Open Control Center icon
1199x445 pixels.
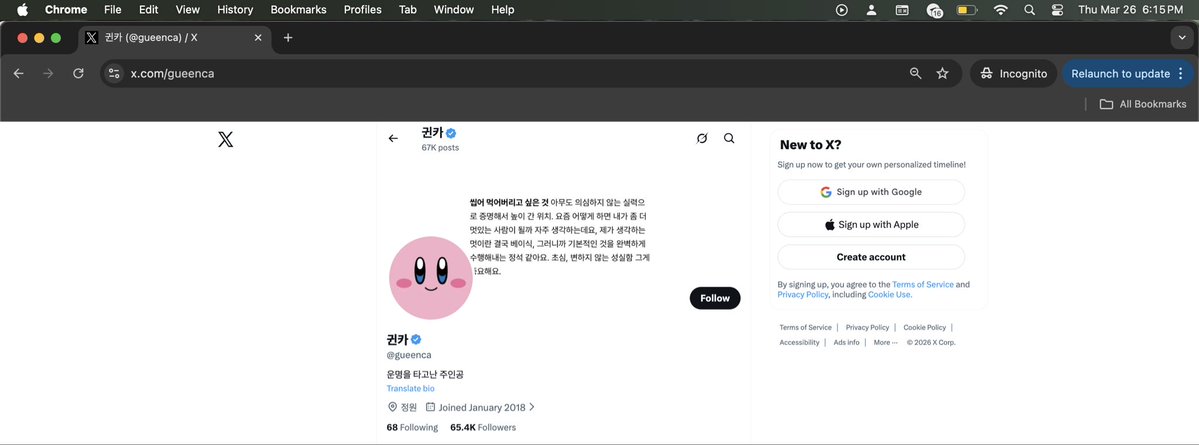click(x=1058, y=9)
